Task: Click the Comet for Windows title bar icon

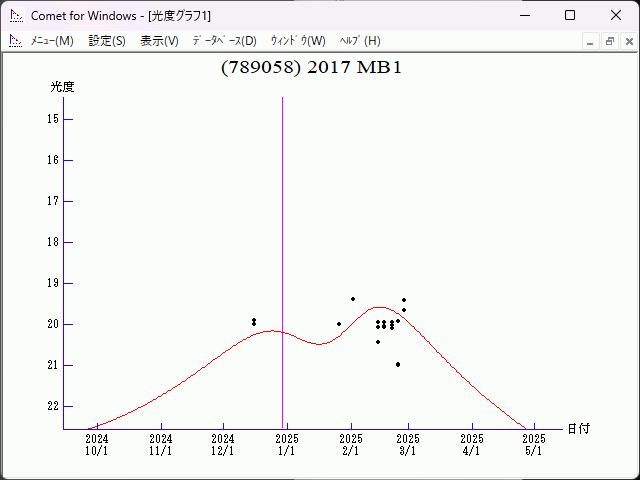Action: 15,15
